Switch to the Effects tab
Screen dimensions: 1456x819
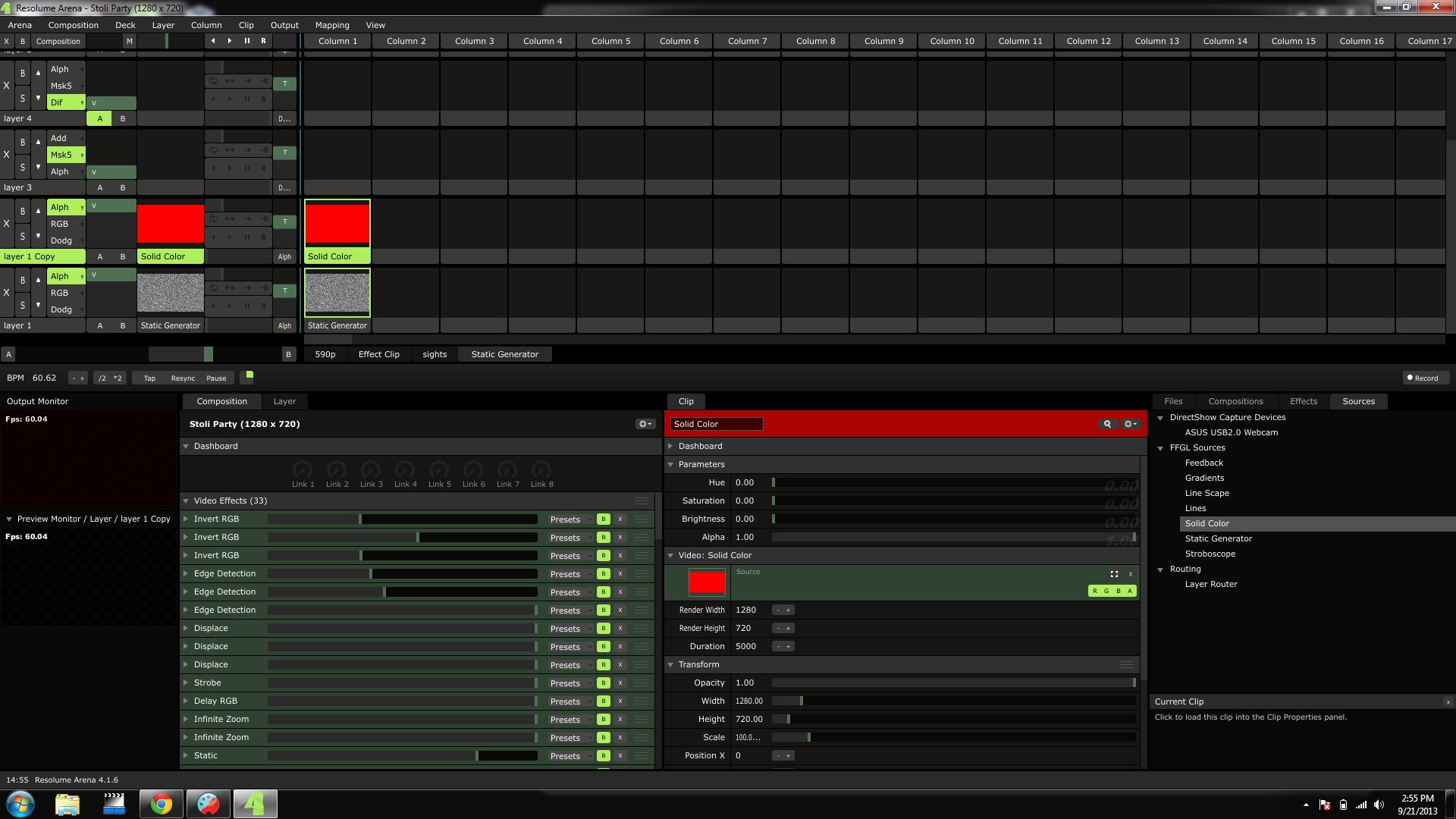1303,401
